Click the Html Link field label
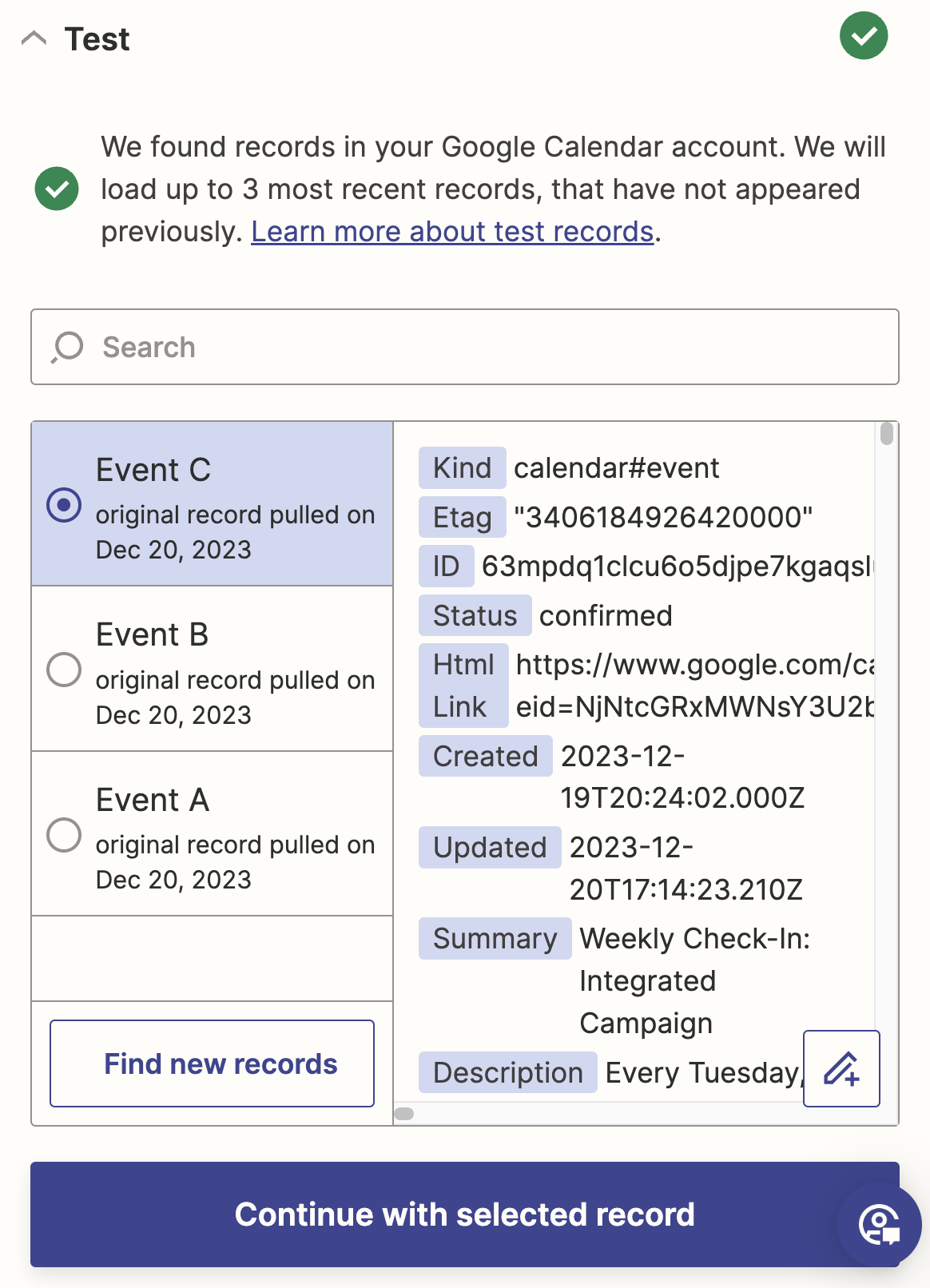This screenshot has width=930, height=1288. [463, 686]
